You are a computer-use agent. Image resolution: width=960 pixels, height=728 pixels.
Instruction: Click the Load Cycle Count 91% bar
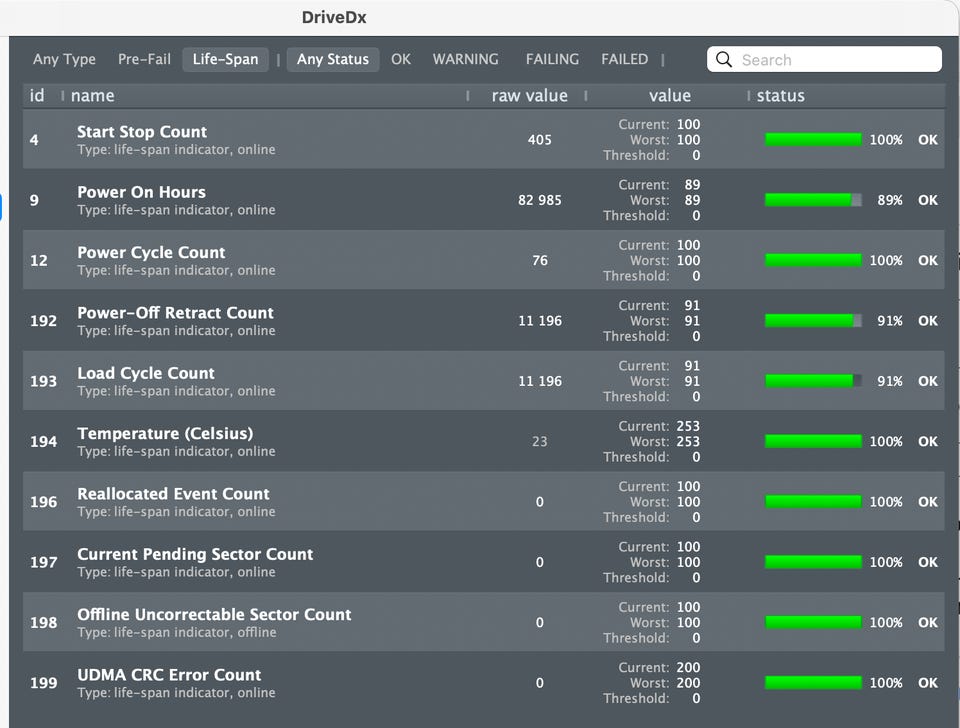pyautogui.click(x=813, y=381)
